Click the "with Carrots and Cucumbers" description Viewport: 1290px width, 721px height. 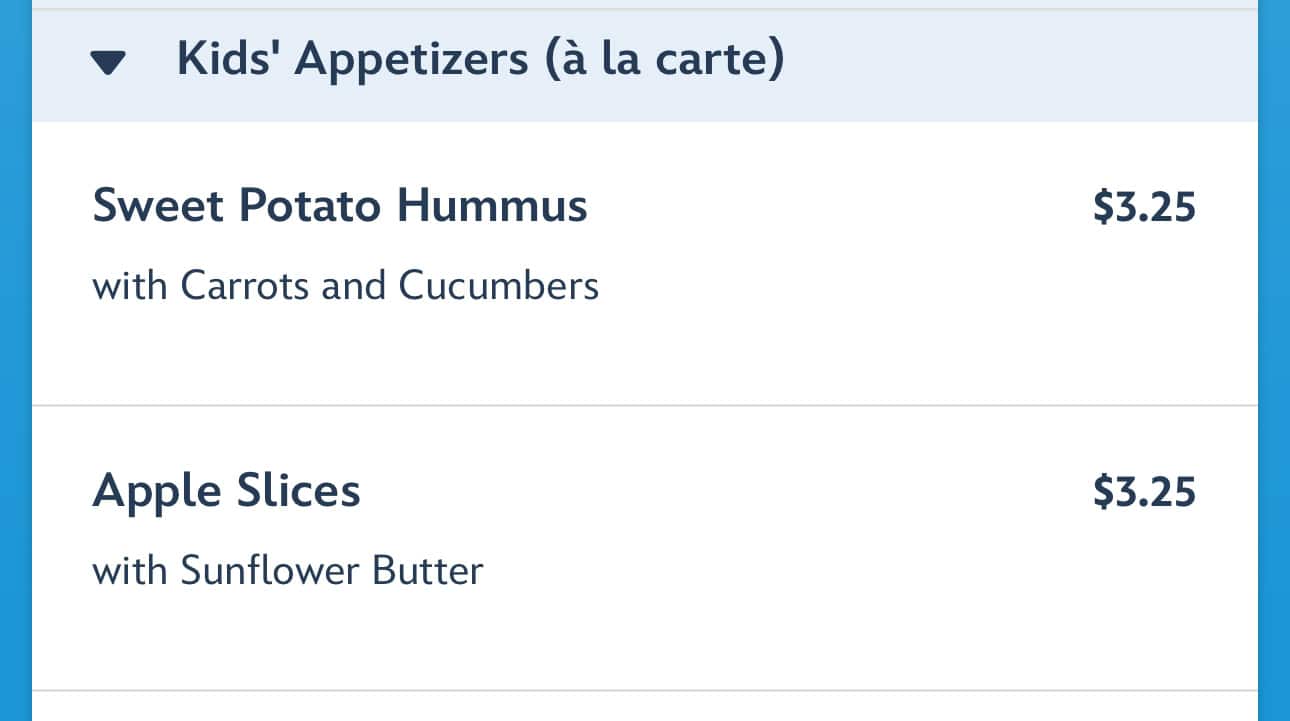(346, 286)
